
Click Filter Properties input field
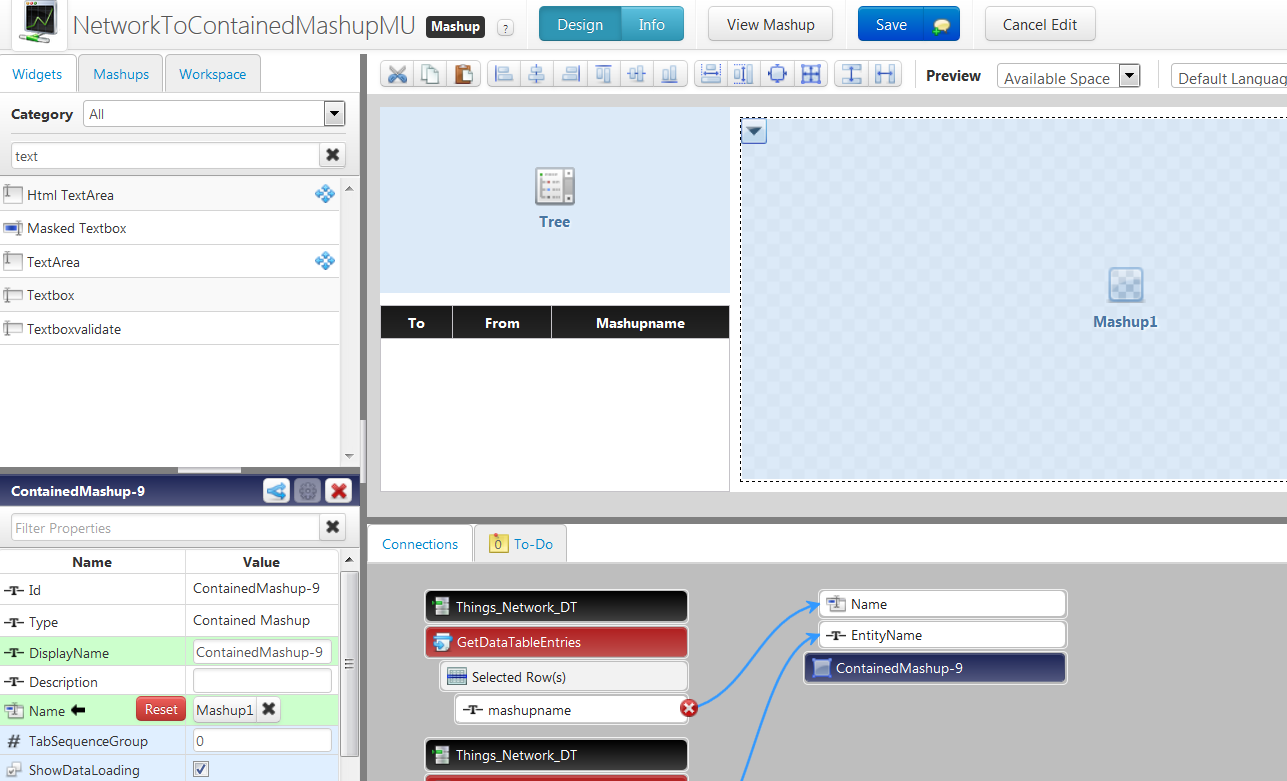[165, 527]
